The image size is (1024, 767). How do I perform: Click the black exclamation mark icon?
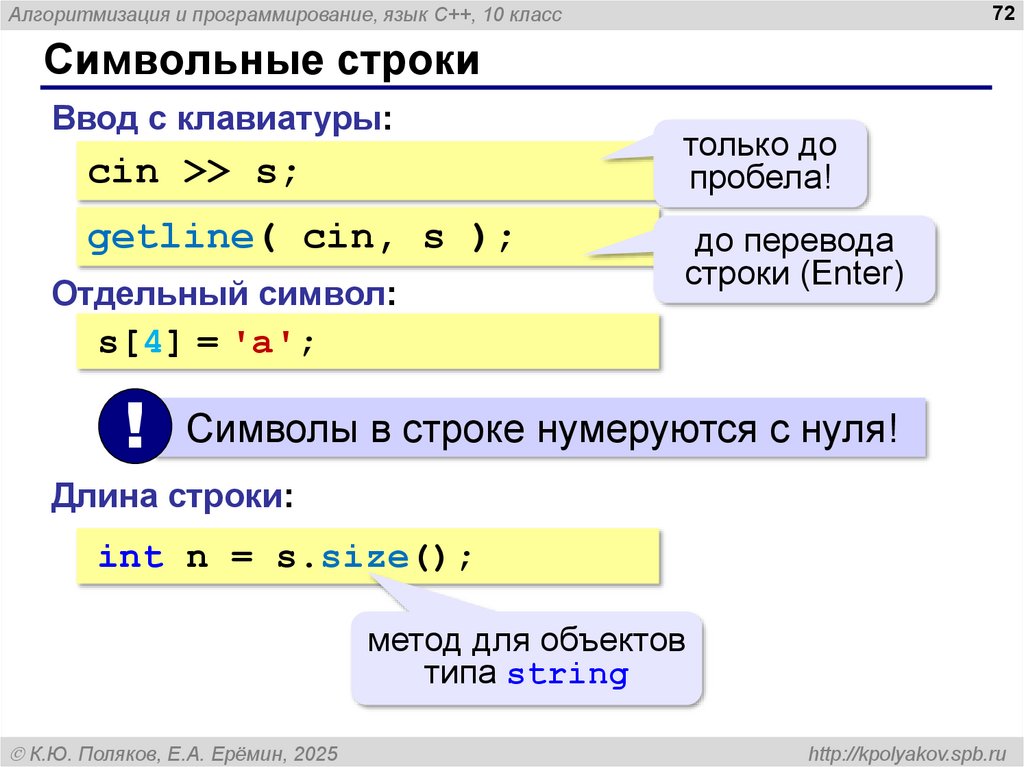(x=135, y=428)
